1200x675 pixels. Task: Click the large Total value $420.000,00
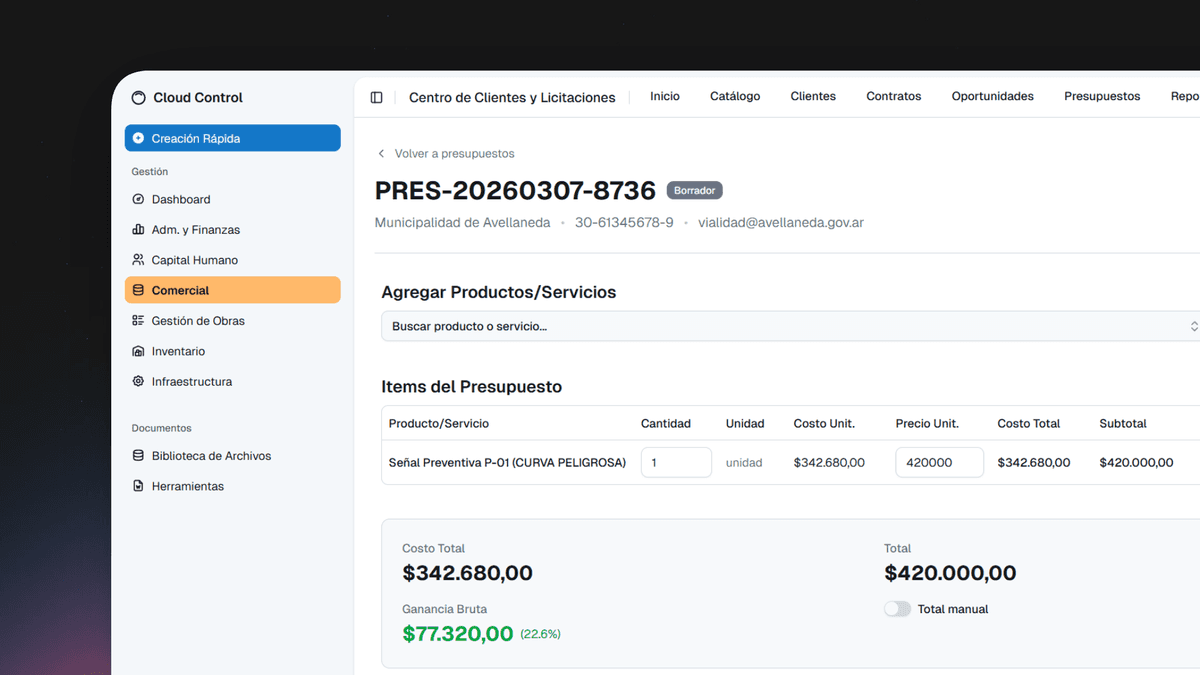[x=950, y=574]
